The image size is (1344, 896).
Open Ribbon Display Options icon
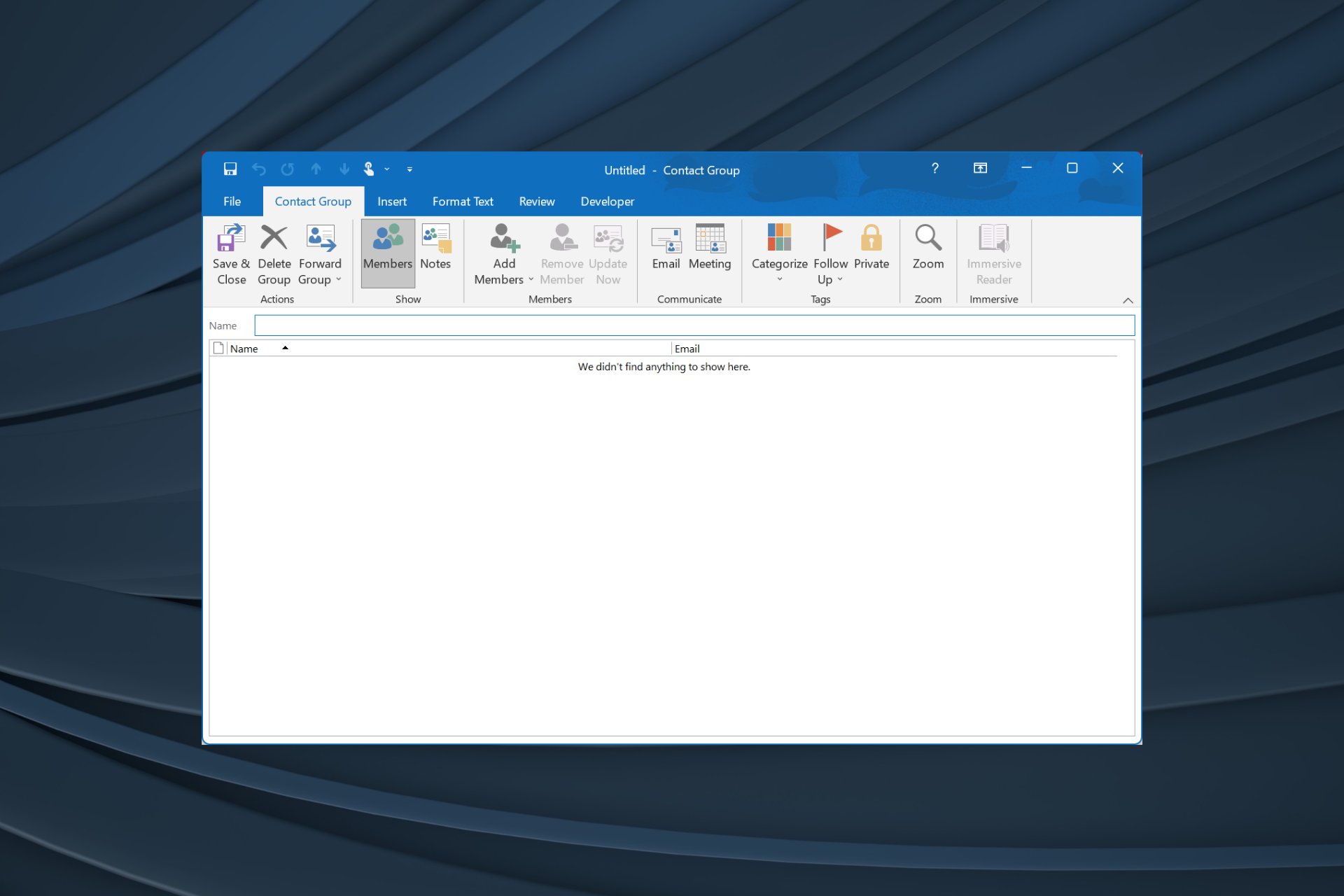[x=980, y=169]
